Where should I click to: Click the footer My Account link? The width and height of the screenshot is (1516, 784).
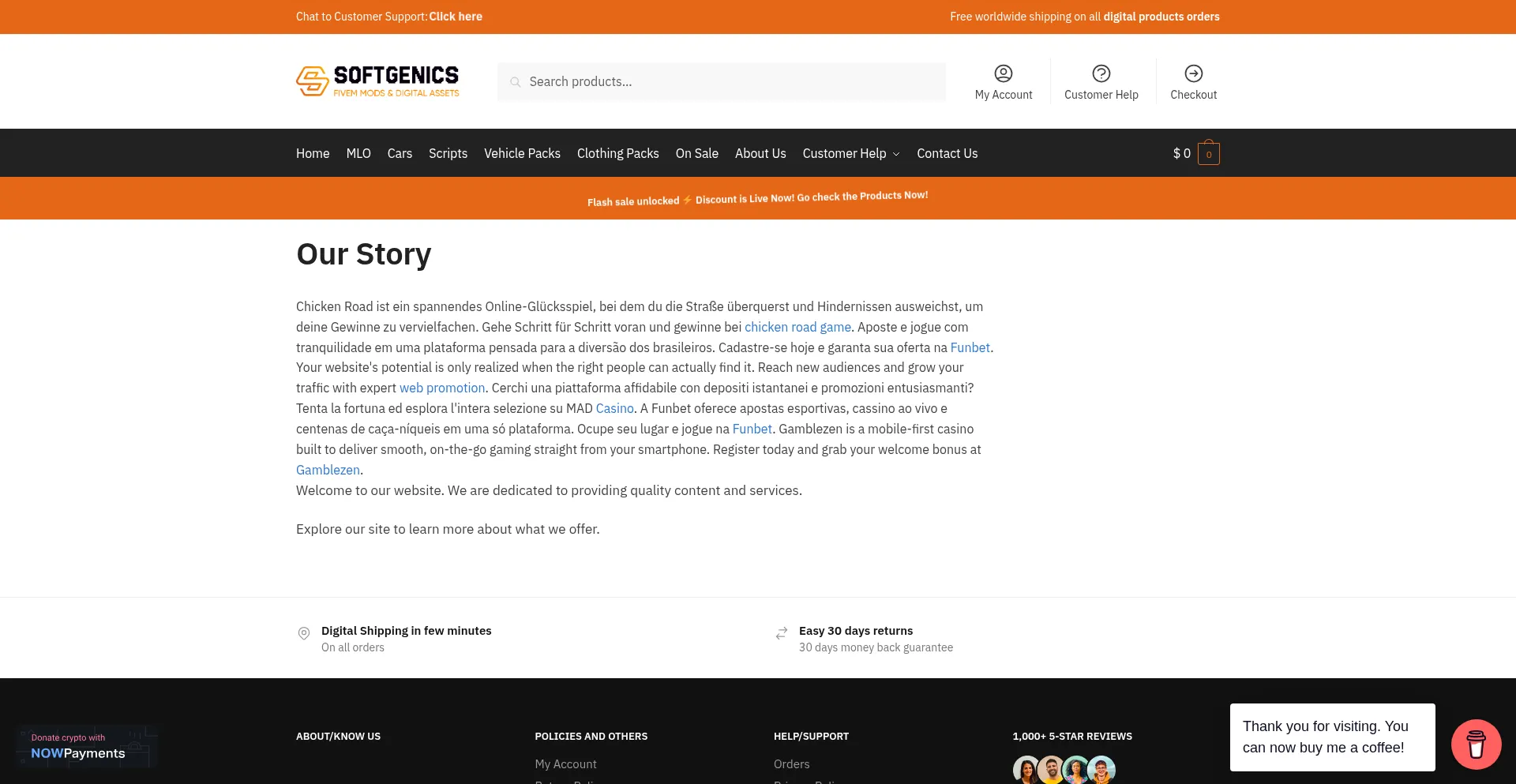pos(565,764)
